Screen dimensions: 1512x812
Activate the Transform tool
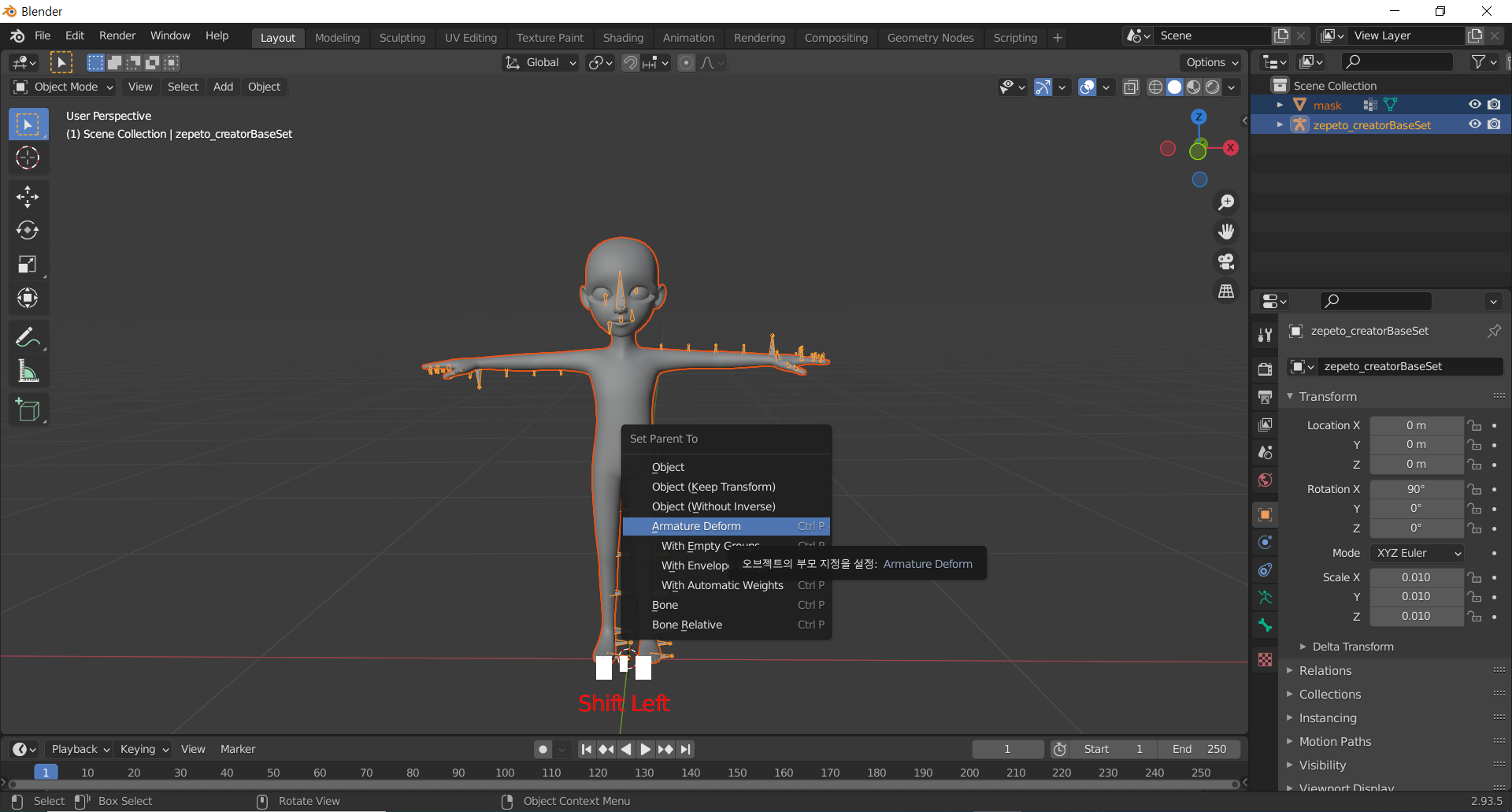point(28,298)
